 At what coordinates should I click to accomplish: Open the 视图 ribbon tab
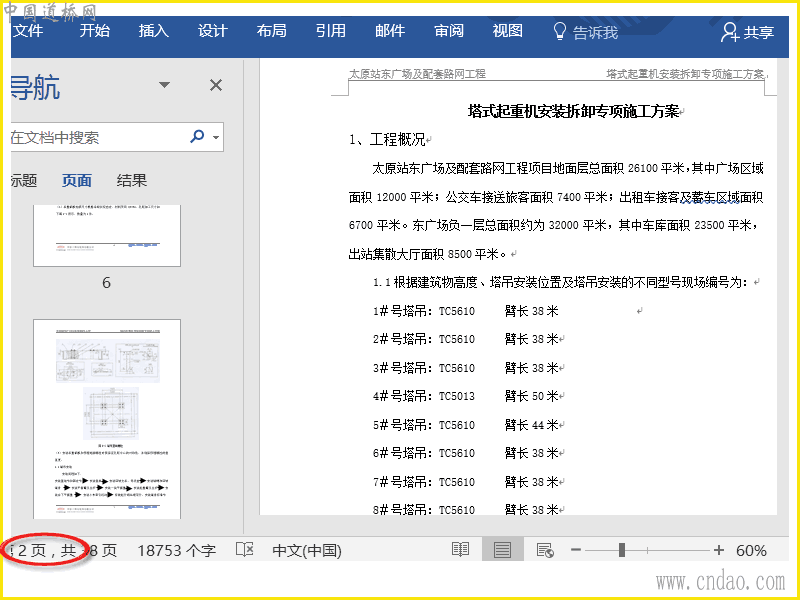point(508,31)
